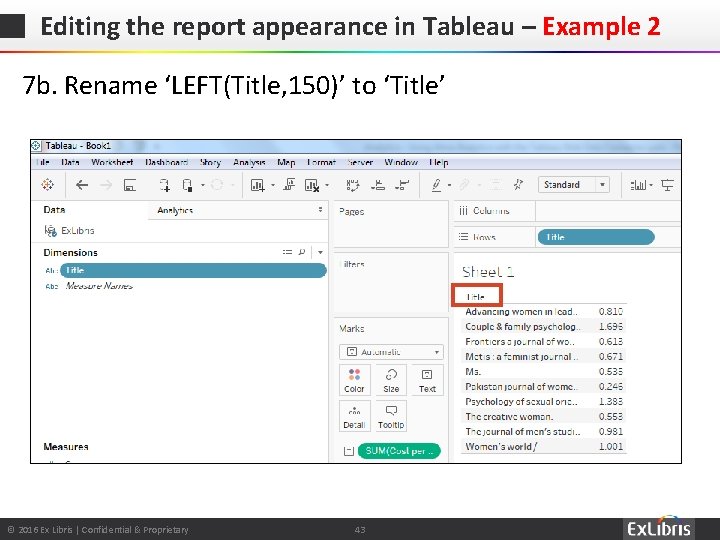Open the Dashboard menu
Viewport: 720px width, 540px height.
coord(166,162)
